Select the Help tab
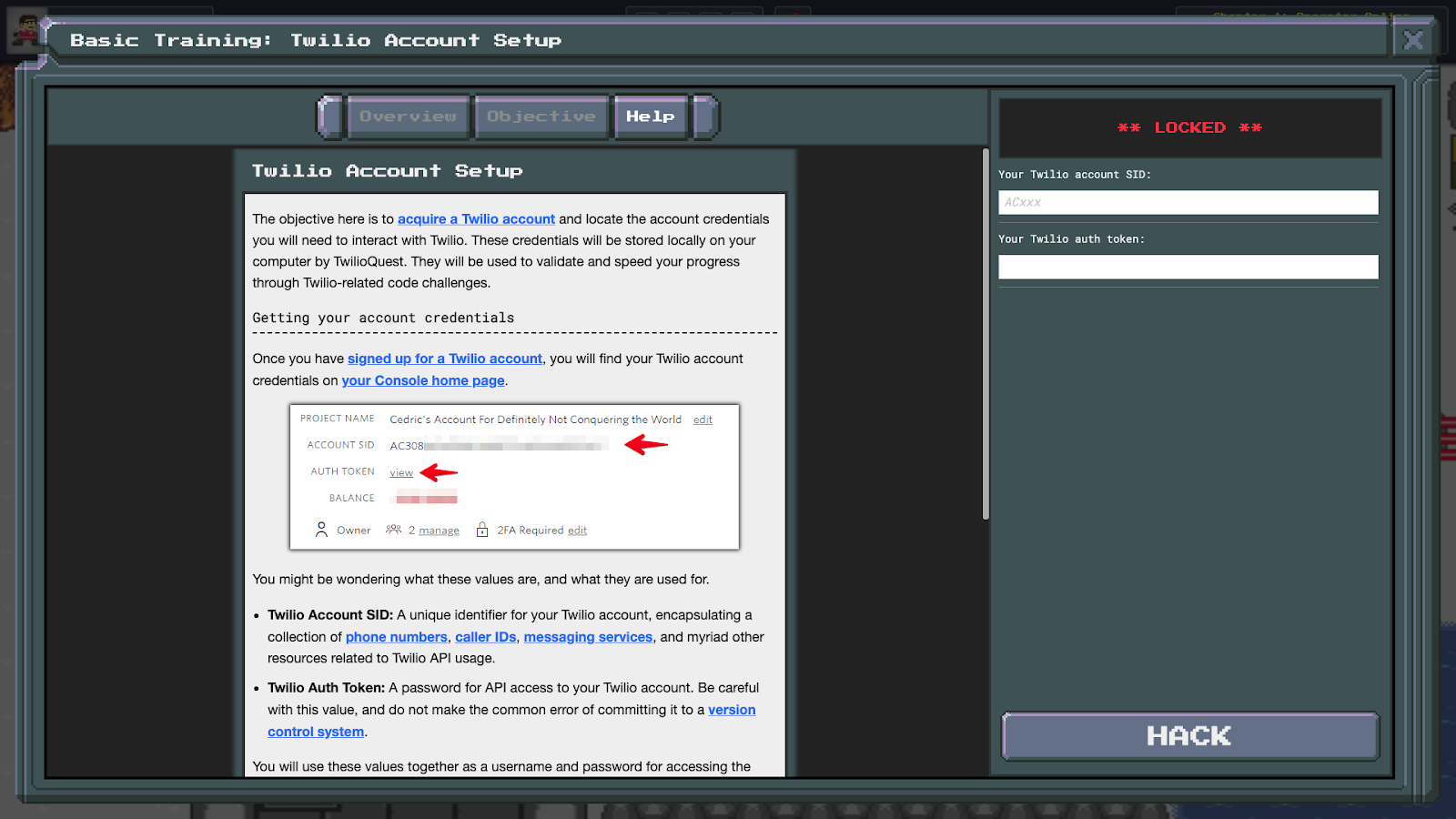The width and height of the screenshot is (1456, 819). point(650,116)
